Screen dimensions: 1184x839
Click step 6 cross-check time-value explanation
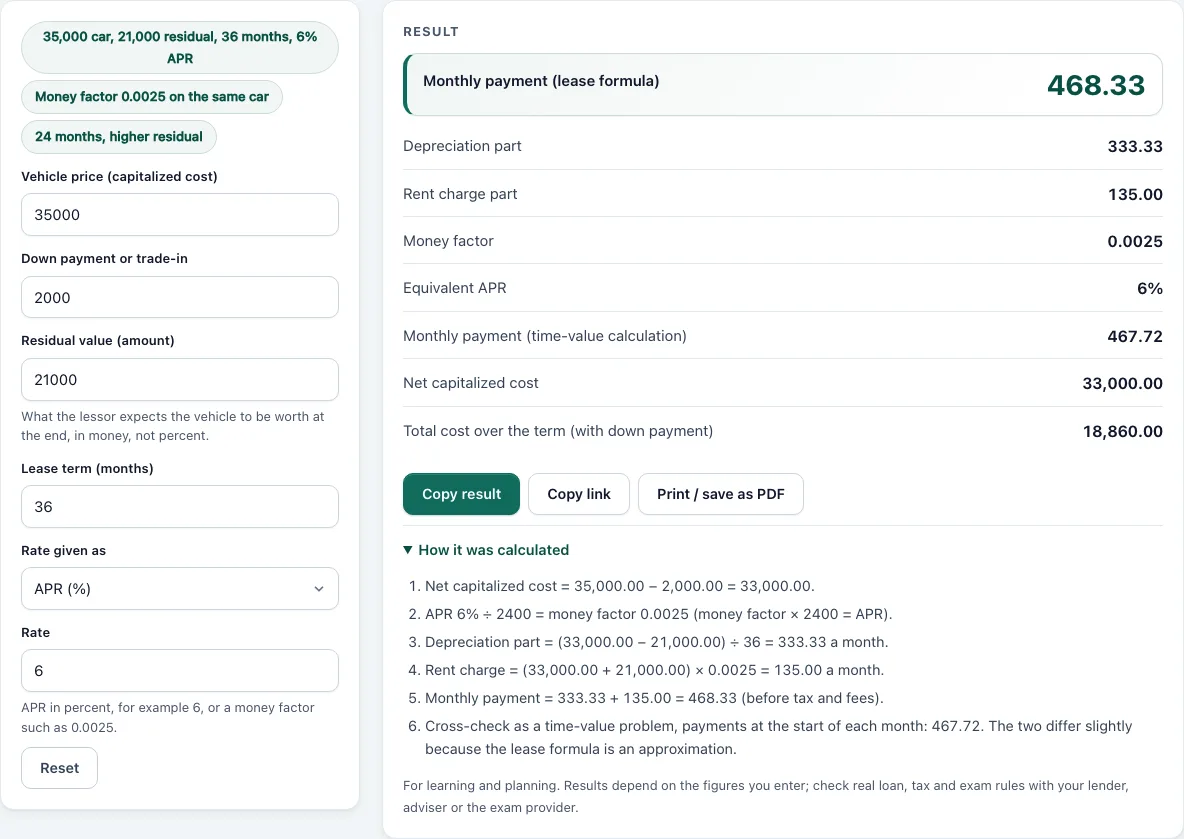(x=779, y=737)
